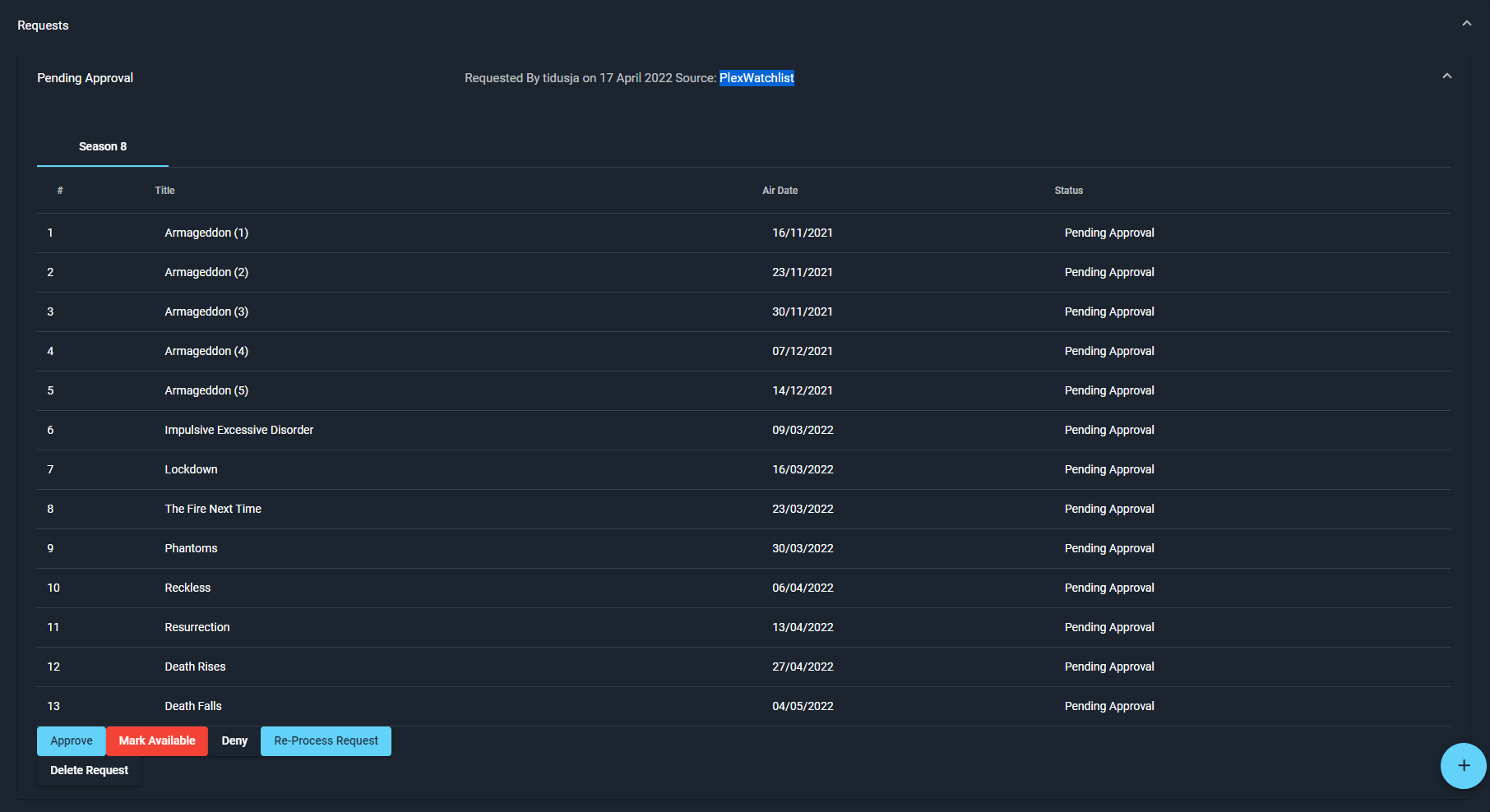The image size is (1490, 812).
Task: Click air date 13/04/2022
Action: 803,627
